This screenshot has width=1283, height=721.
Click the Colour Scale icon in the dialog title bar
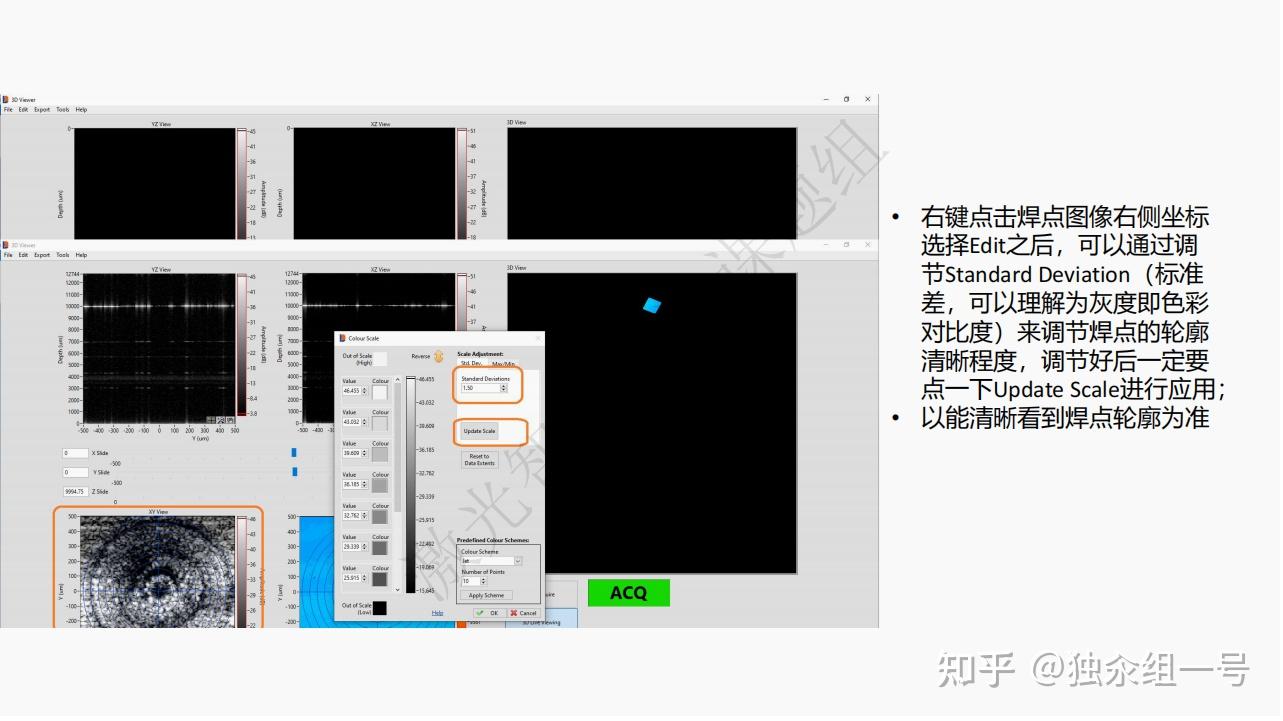pyautogui.click(x=343, y=338)
